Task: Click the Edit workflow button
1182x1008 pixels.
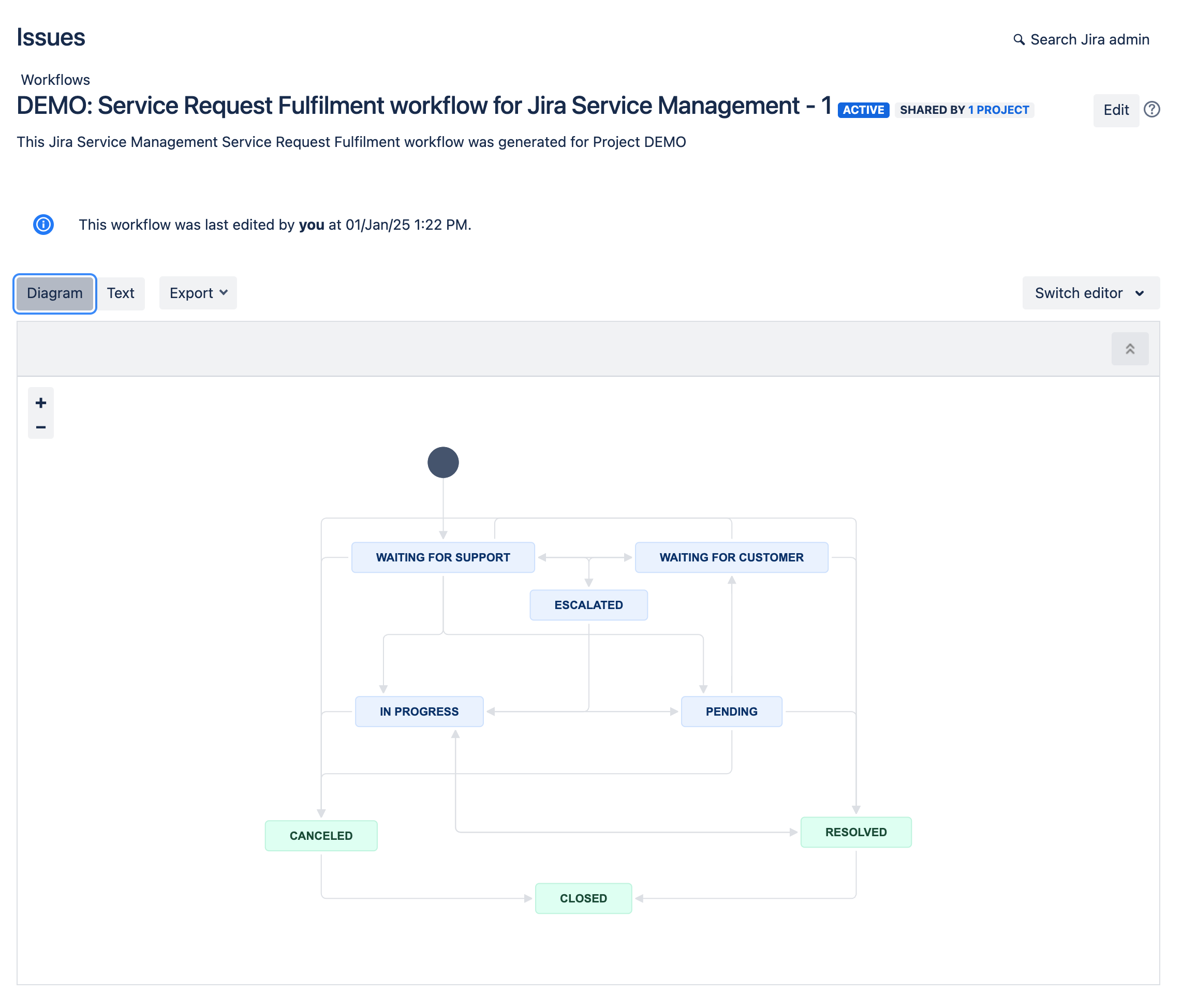Action: pos(1115,110)
